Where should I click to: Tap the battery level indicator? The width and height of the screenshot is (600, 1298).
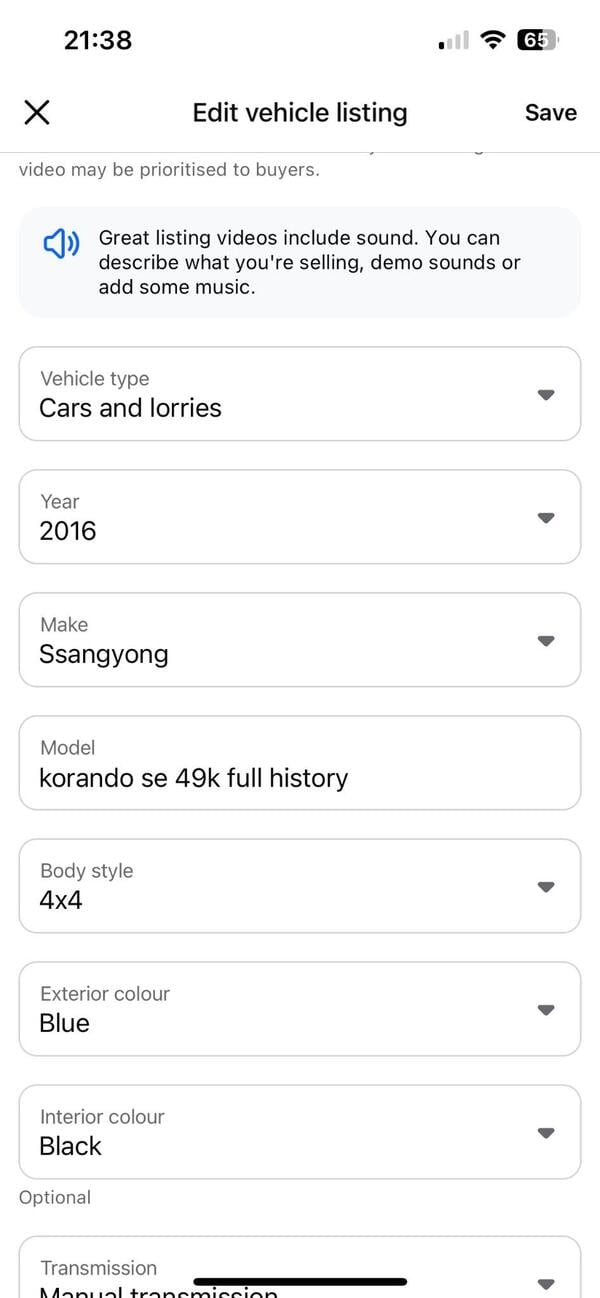(x=537, y=40)
